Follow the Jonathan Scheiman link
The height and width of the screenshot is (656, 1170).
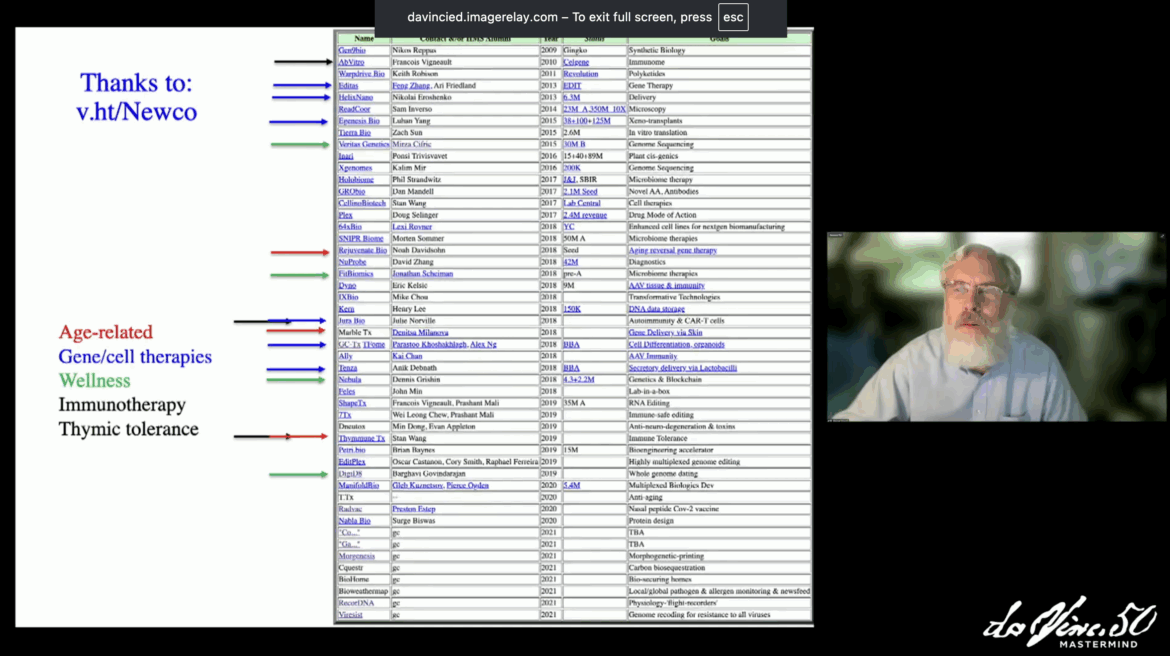422,274
